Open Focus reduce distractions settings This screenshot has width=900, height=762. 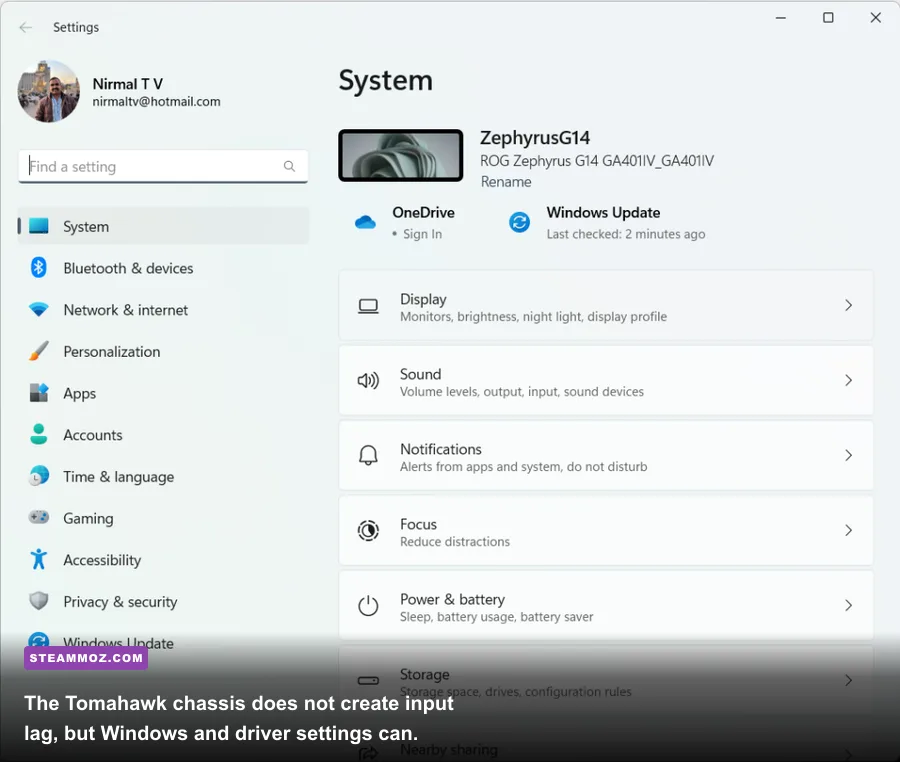click(606, 530)
